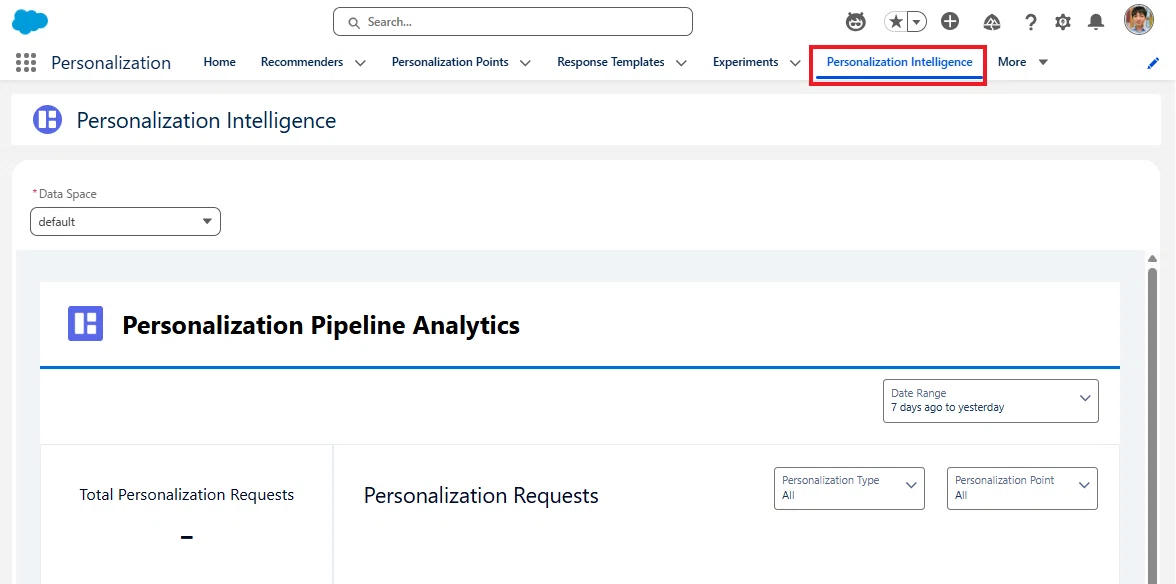Open the global create plus icon
Screen dimensions: 1176x584
(950, 22)
